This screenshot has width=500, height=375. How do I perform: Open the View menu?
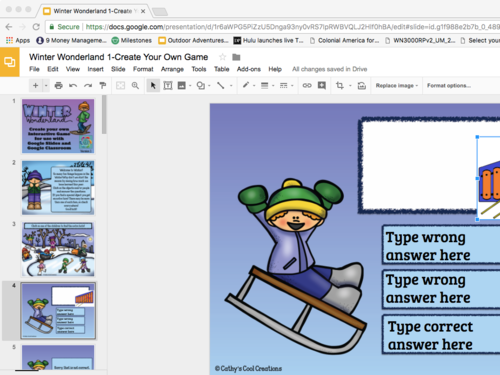point(73,69)
